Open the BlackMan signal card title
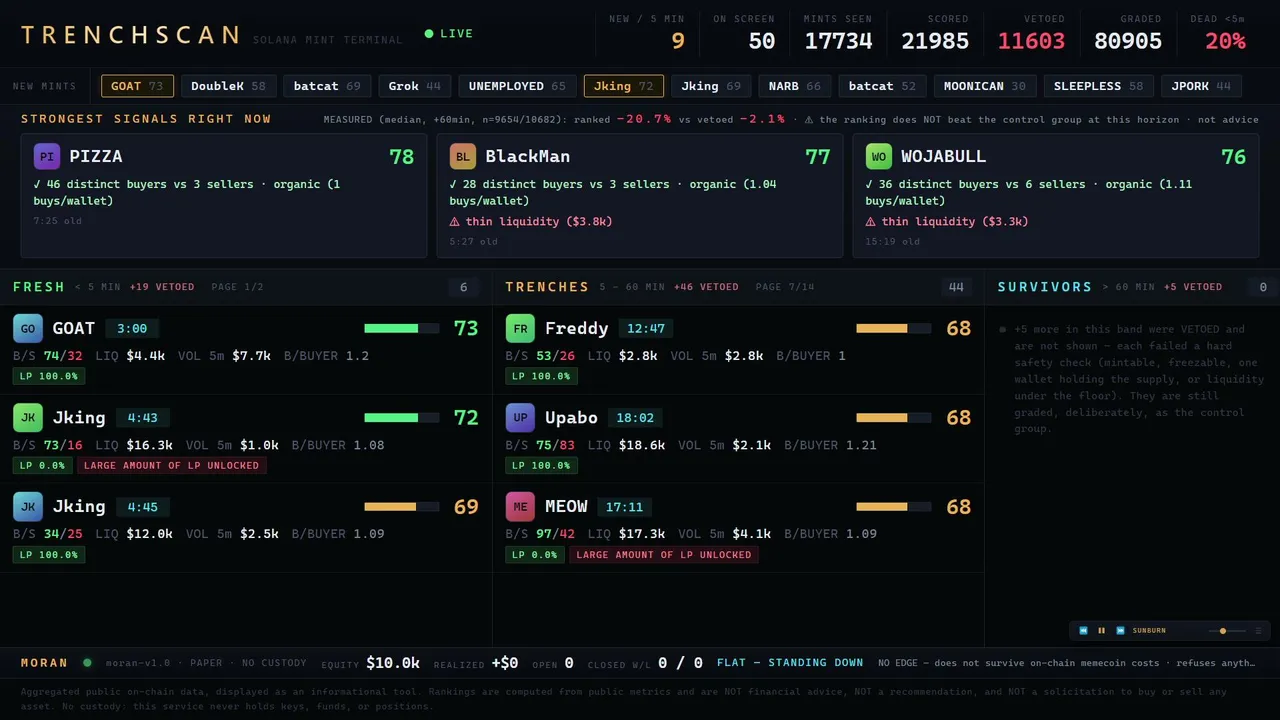The width and height of the screenshot is (1280, 720). (x=528, y=157)
